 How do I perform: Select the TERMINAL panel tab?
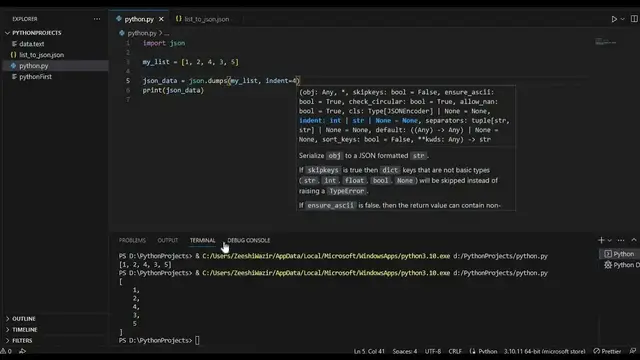202,240
